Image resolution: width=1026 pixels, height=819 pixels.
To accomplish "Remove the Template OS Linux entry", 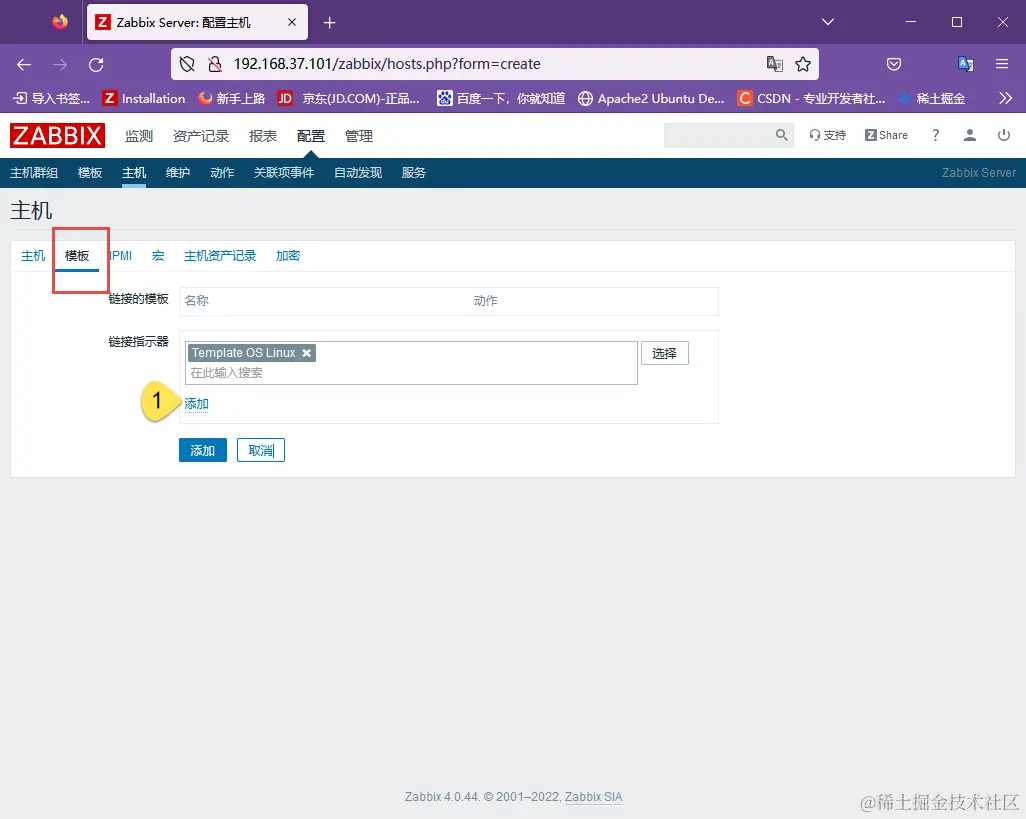I will (307, 353).
